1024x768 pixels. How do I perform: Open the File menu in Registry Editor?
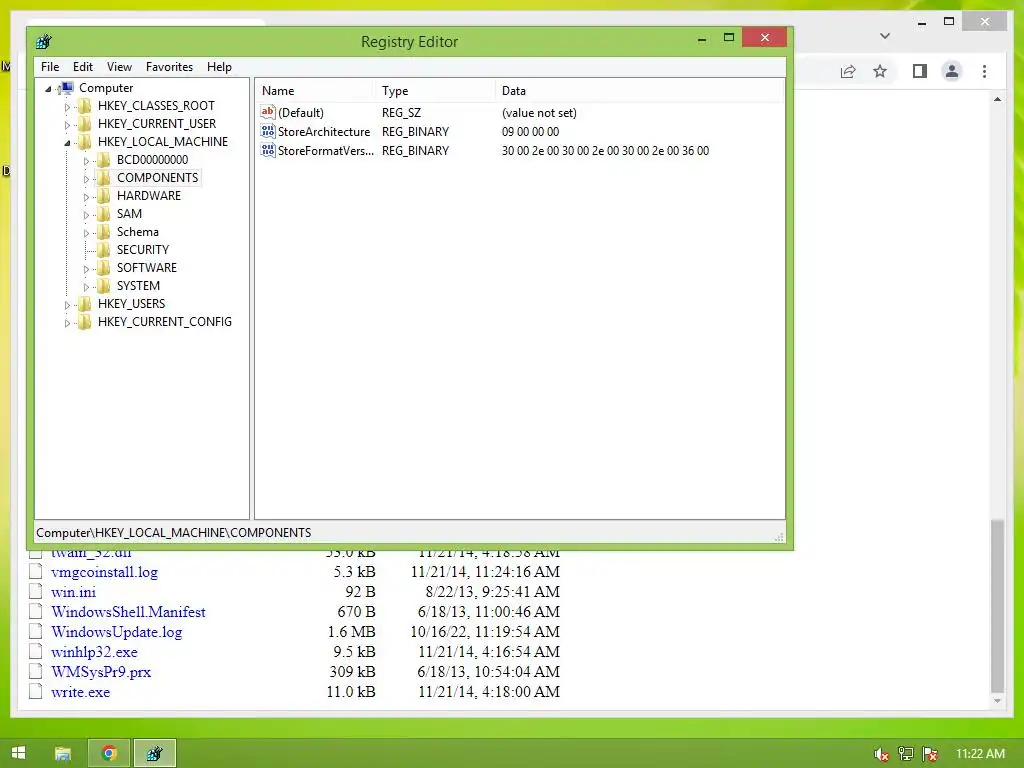50,67
